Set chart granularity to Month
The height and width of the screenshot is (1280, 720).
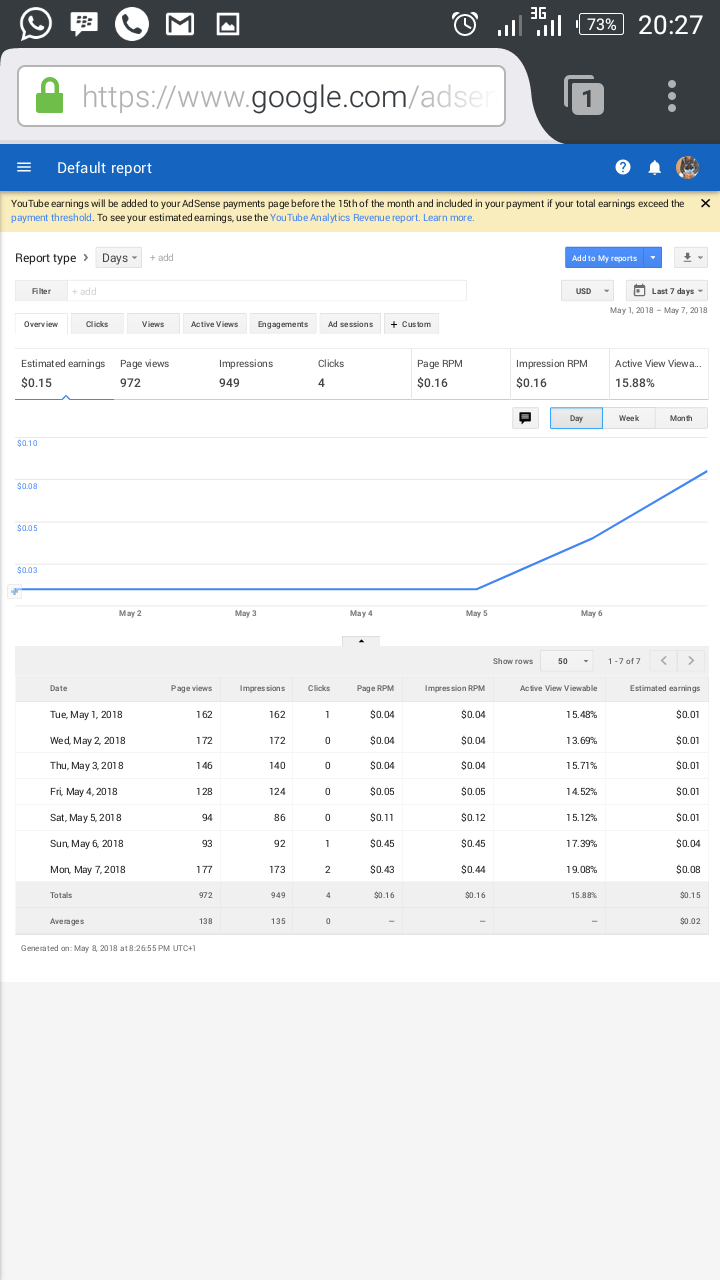tap(681, 418)
